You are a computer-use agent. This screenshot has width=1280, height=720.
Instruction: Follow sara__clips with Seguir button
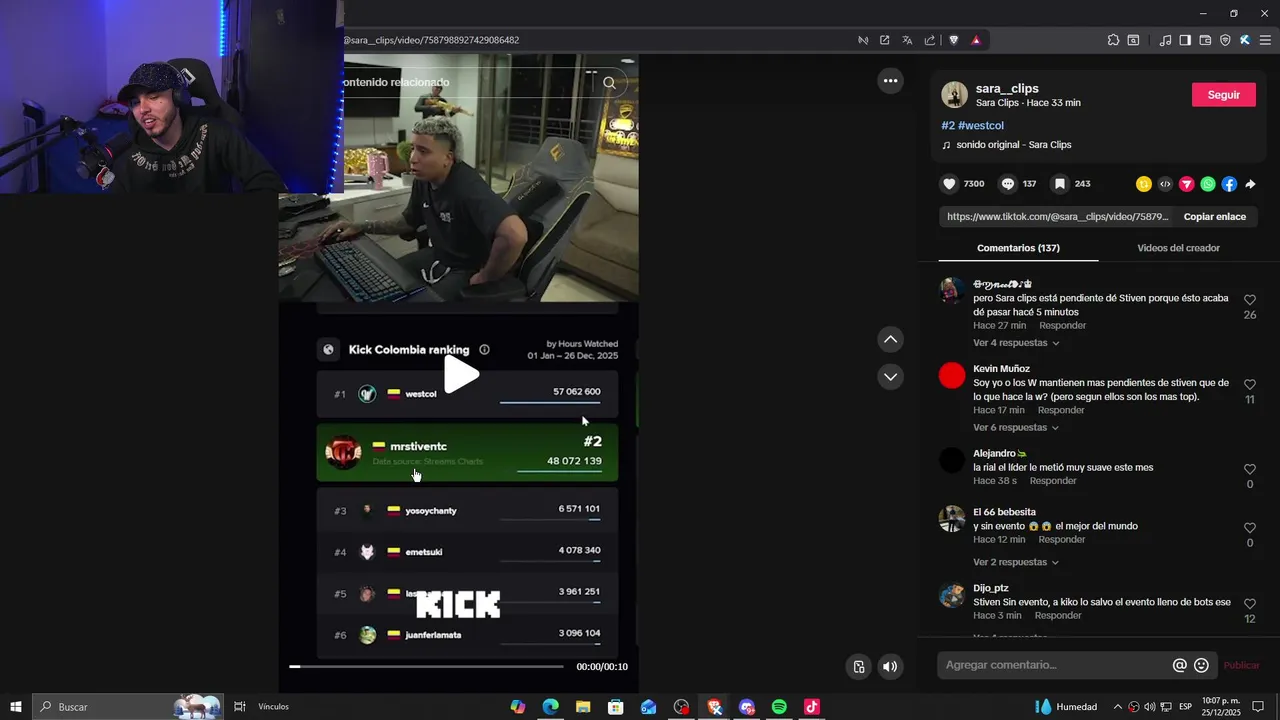[1223, 95]
